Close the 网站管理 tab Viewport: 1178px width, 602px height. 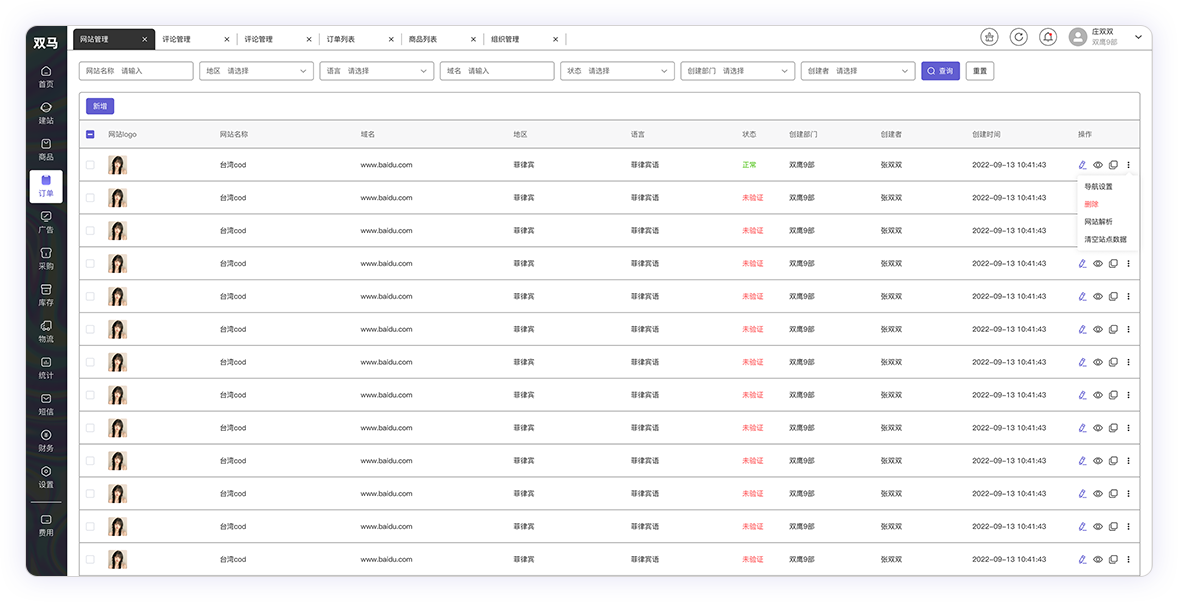pyautogui.click(x=145, y=39)
